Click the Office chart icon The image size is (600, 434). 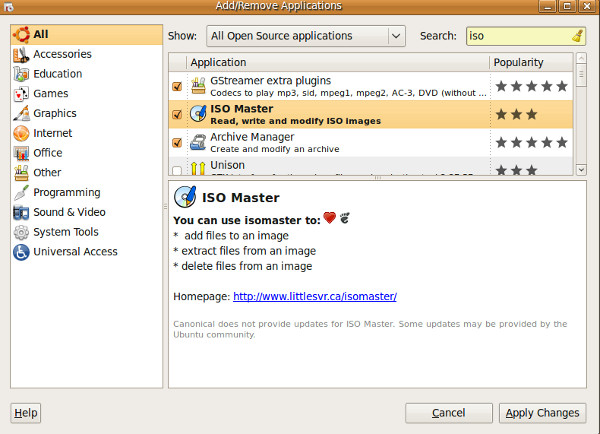point(21,153)
